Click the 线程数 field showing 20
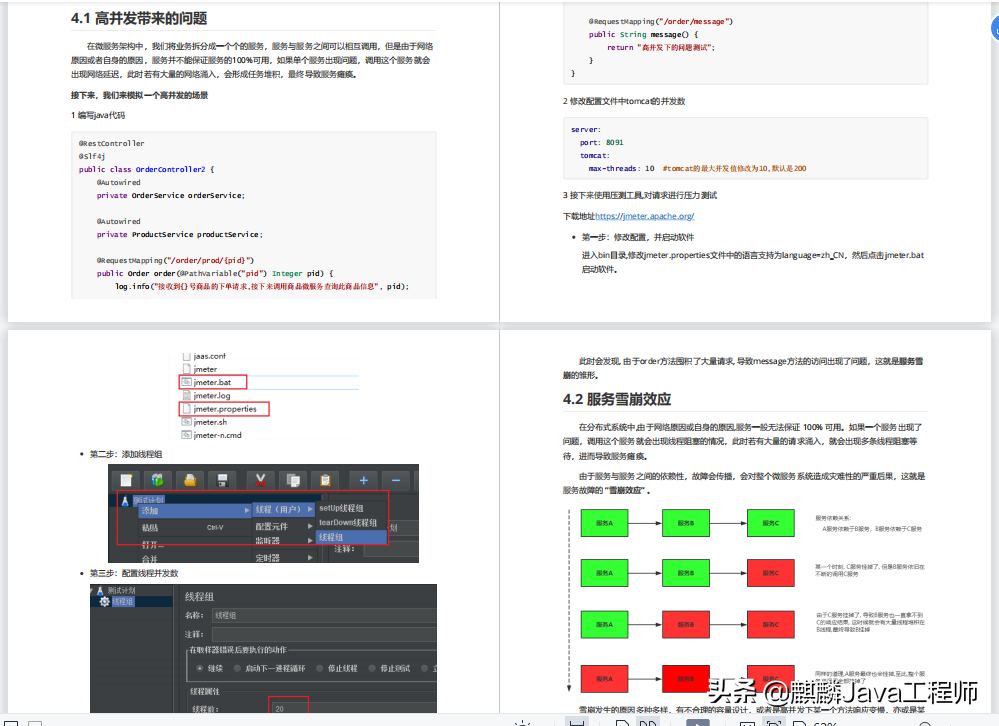This screenshot has height=726, width=999. pos(289,708)
